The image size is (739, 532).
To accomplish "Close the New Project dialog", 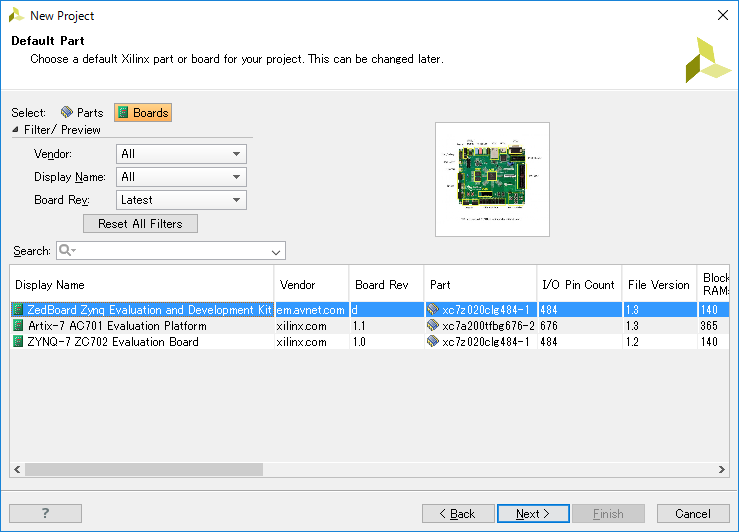I will coord(723,15).
